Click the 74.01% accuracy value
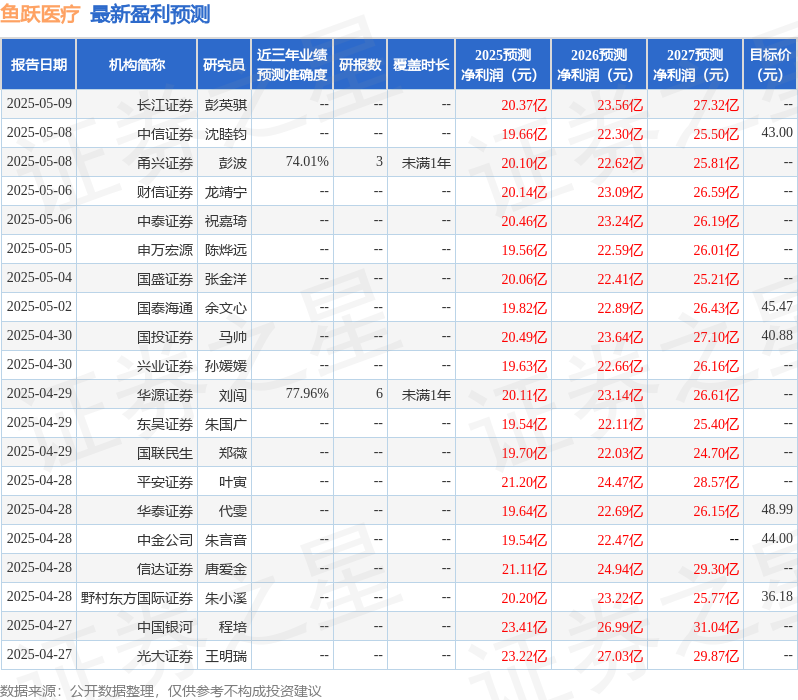 tap(307, 162)
